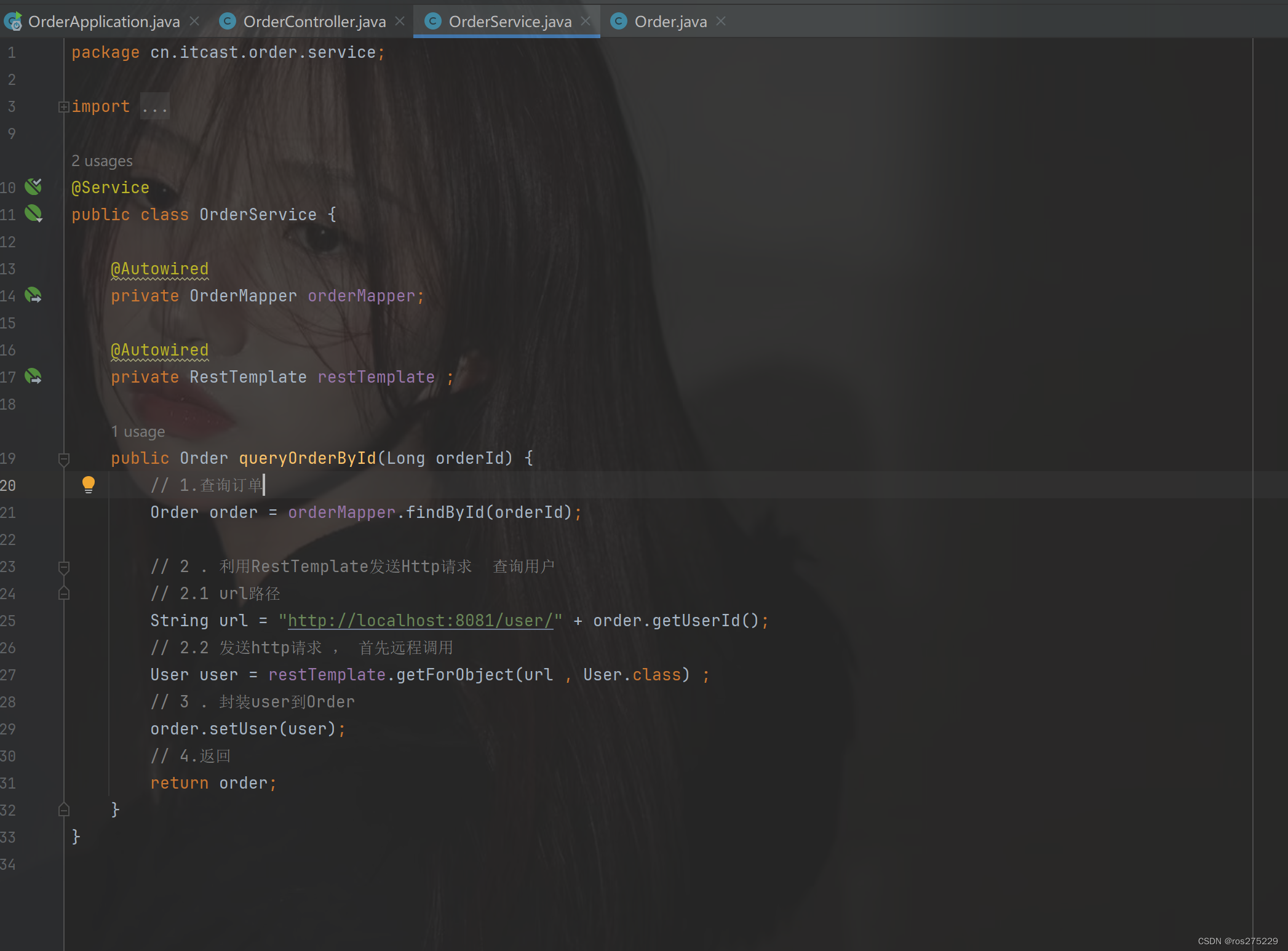This screenshot has height=951, width=1288.
Task: Switch to the OrderController.java tab
Action: click(x=314, y=22)
